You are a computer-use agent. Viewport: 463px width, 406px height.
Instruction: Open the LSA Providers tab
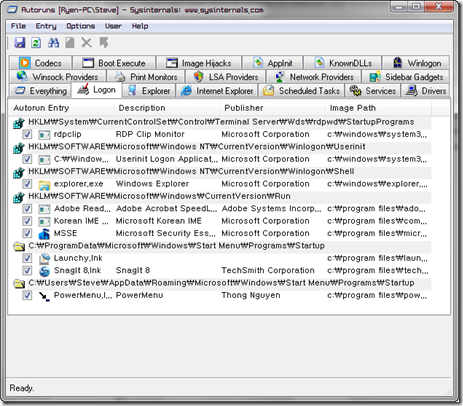pos(225,77)
